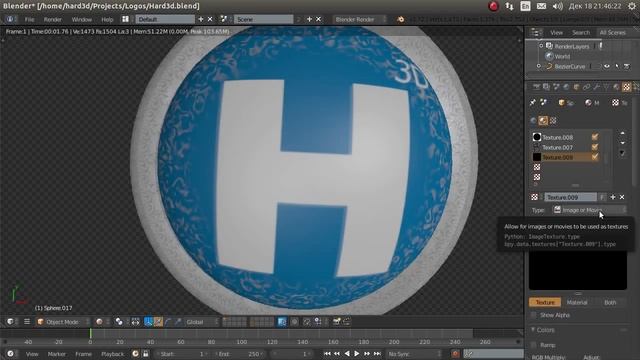Expand the RenderLayers tree item
The height and width of the screenshot is (360, 640).
pyautogui.click(x=541, y=46)
